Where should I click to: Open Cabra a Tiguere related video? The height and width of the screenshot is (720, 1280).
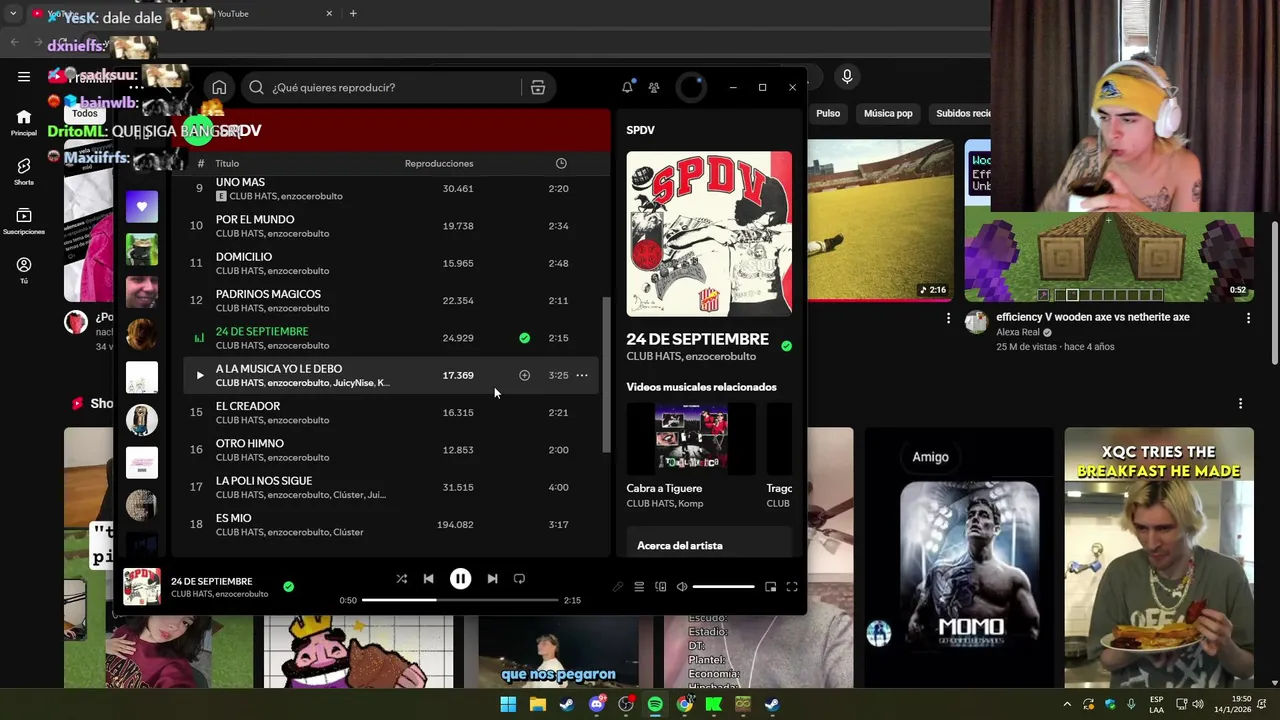(691, 437)
